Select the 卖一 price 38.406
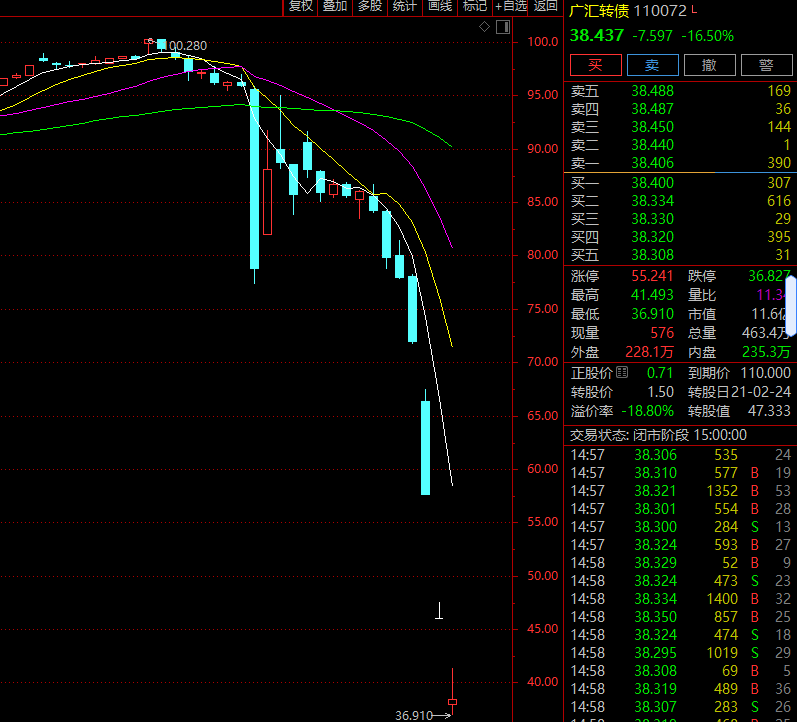The height and width of the screenshot is (722, 797). [x=653, y=163]
